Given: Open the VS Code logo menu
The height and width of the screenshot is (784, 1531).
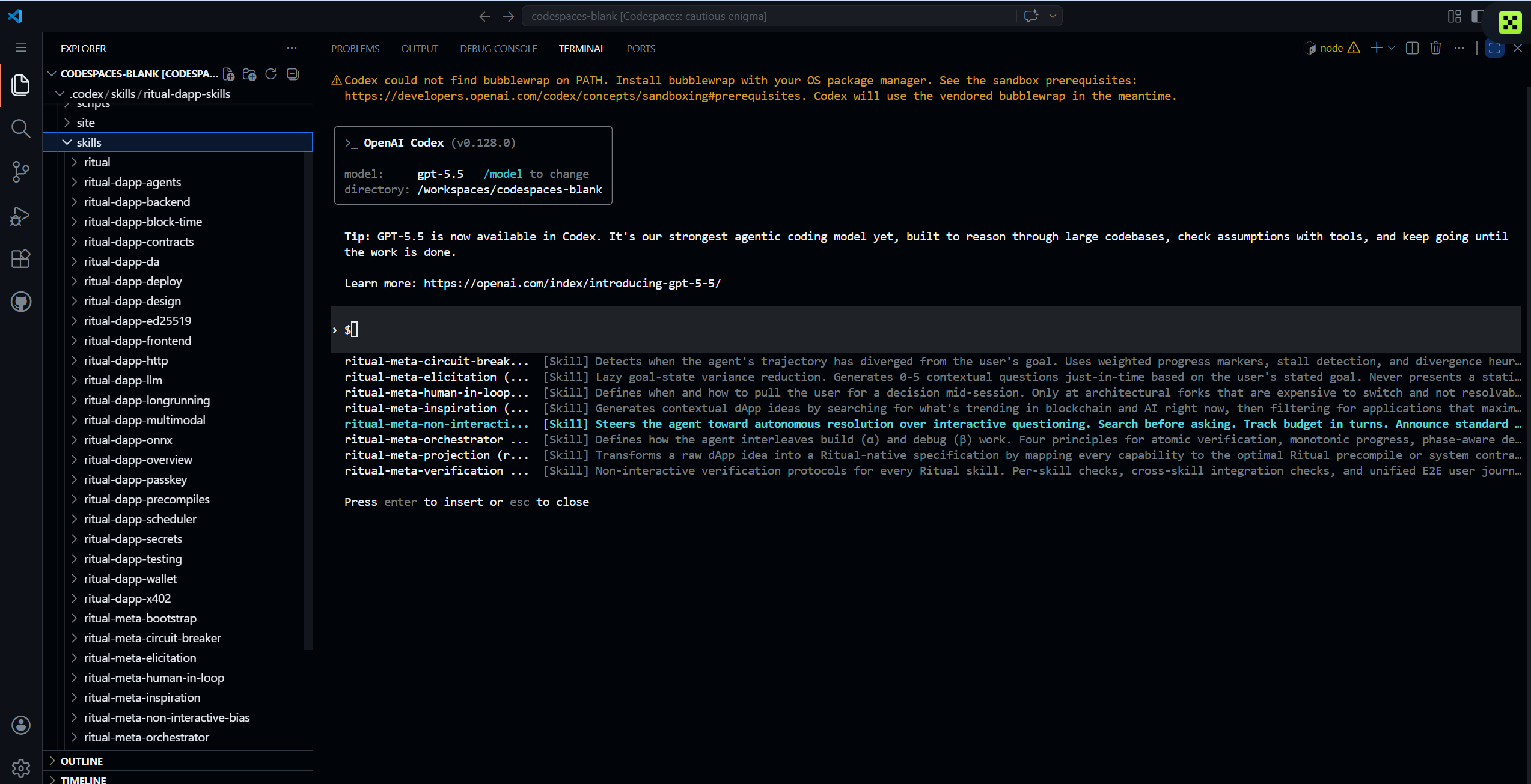Looking at the screenshot, I should [16, 16].
